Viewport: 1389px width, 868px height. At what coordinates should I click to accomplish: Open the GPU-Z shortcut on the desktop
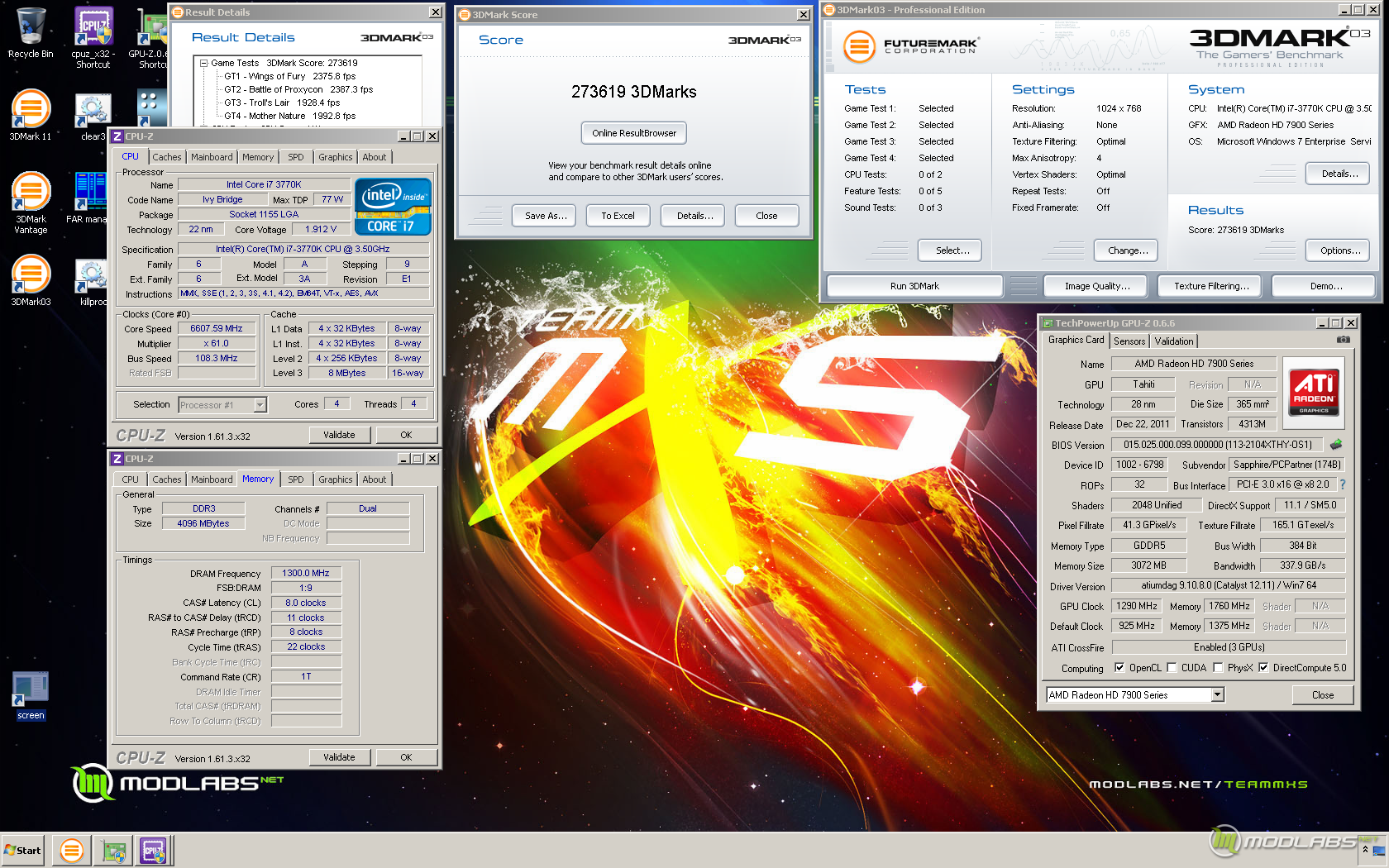tap(152, 37)
